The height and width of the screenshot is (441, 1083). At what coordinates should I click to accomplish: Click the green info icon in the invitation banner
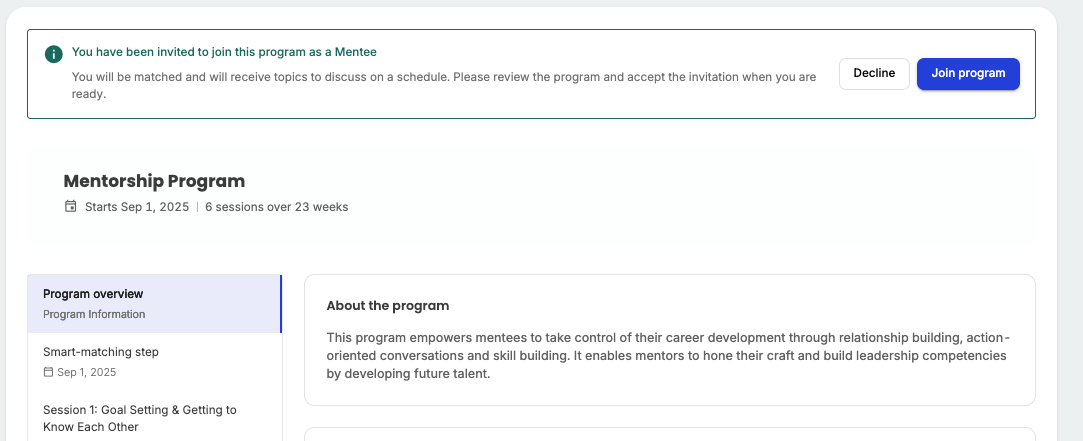tap(54, 54)
